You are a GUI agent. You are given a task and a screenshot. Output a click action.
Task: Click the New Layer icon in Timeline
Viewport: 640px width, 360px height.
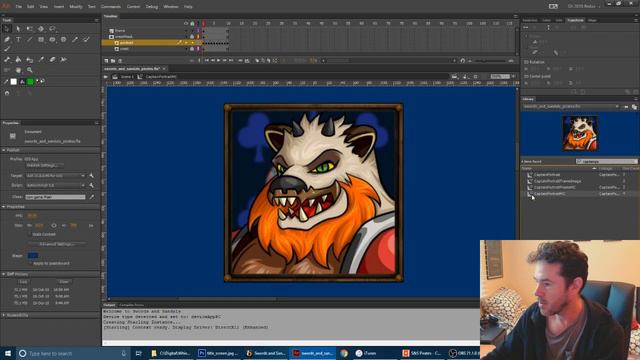tap(106, 60)
